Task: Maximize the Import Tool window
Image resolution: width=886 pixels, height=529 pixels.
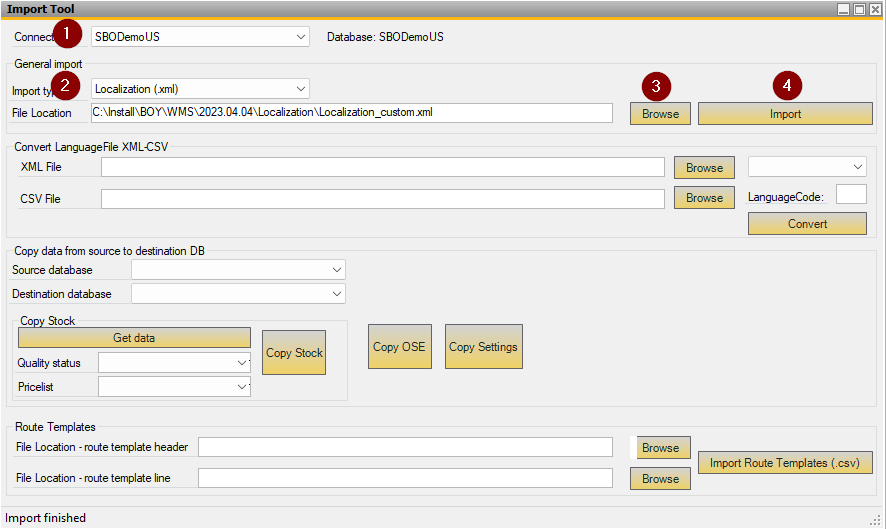Action: [859, 10]
